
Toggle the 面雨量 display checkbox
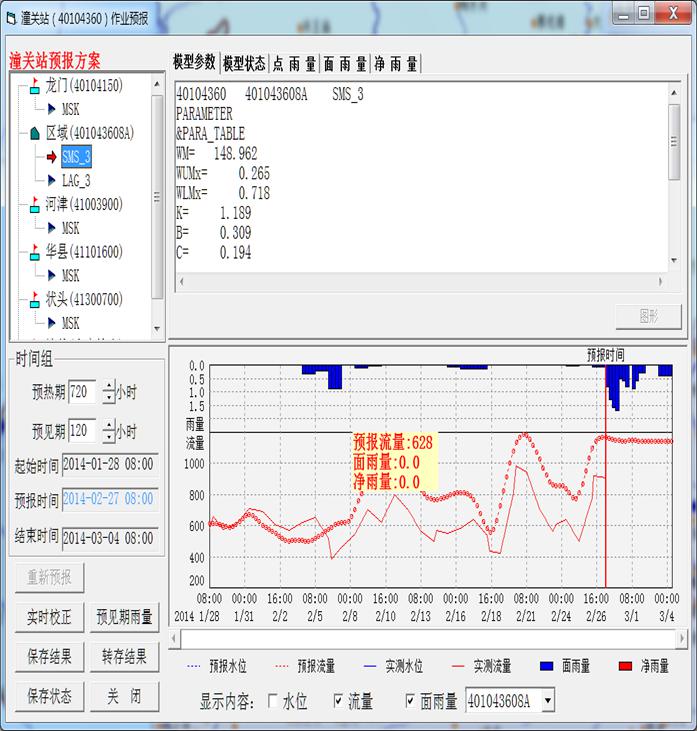click(x=410, y=700)
